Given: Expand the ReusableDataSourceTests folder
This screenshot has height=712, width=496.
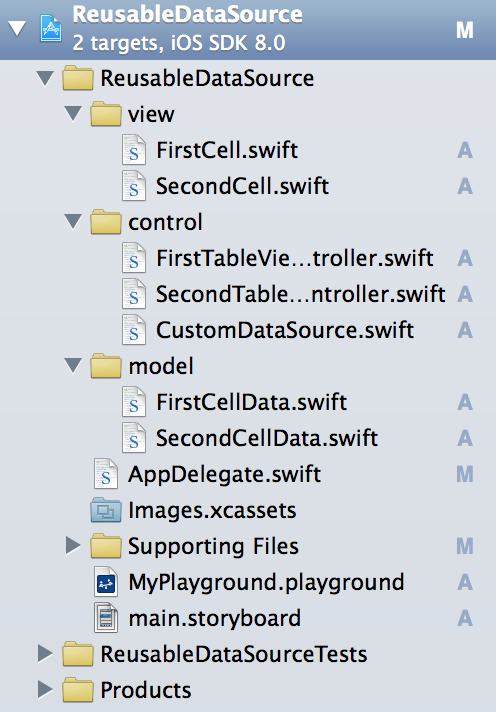Looking at the screenshot, I should [x=45, y=654].
